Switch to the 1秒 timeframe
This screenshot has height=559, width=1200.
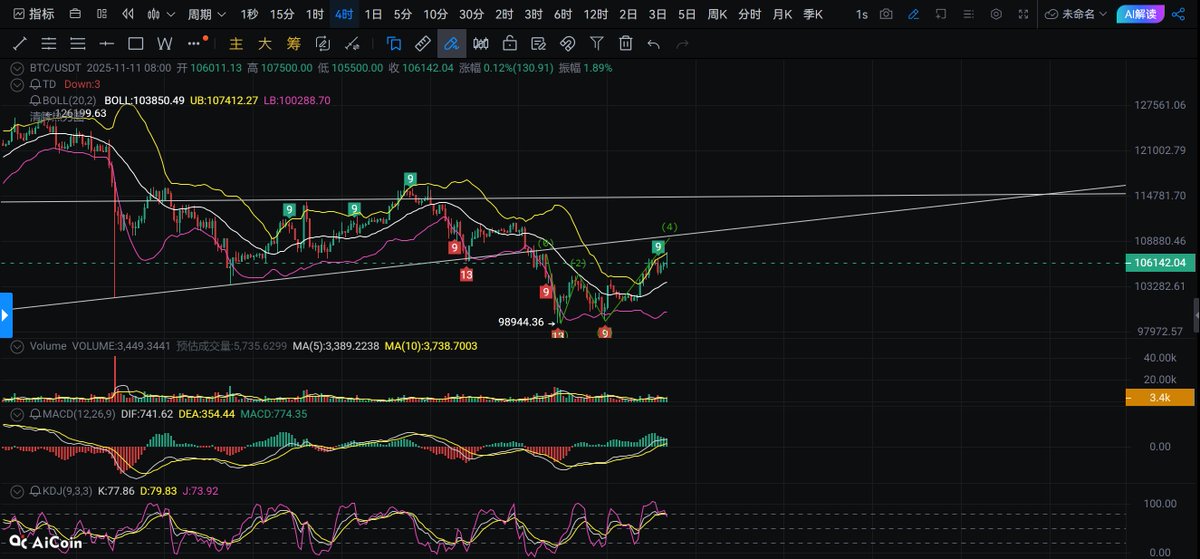tap(250, 14)
